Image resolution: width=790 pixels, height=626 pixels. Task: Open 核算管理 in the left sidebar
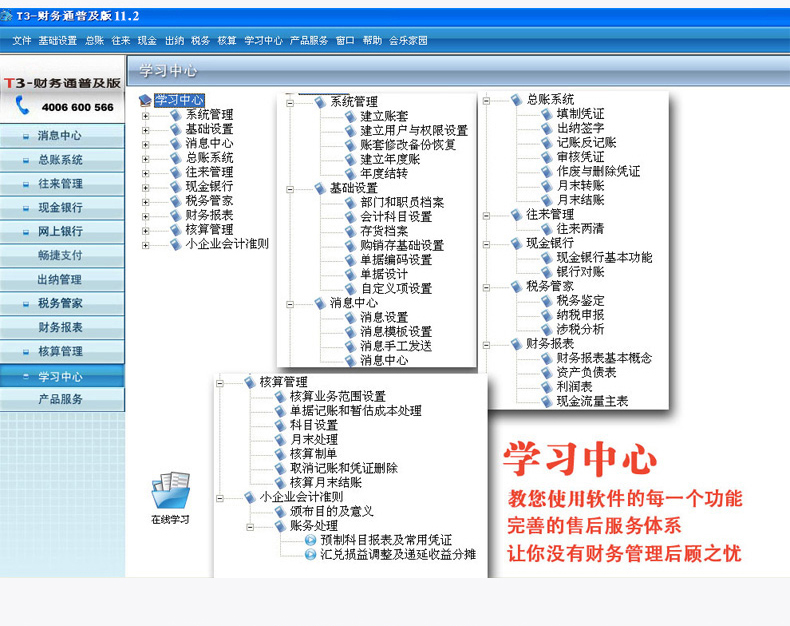pos(62,351)
